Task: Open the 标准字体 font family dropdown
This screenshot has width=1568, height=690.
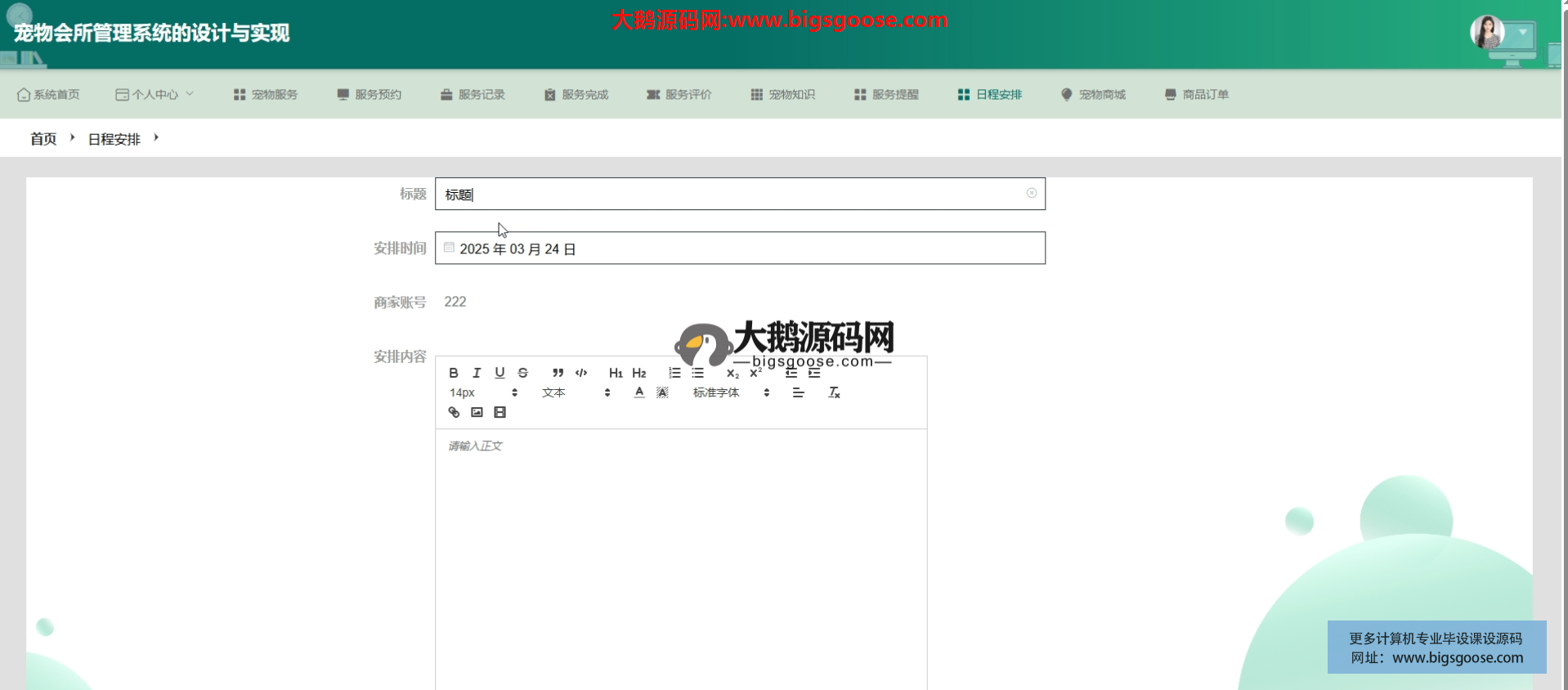Action: (731, 393)
